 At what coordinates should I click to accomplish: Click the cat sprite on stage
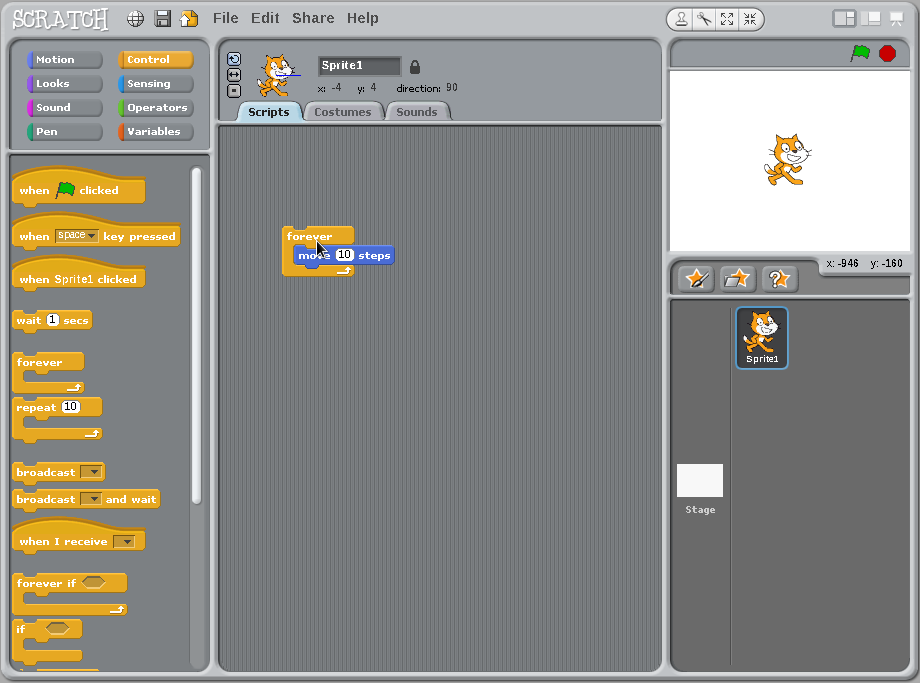pyautogui.click(x=787, y=160)
